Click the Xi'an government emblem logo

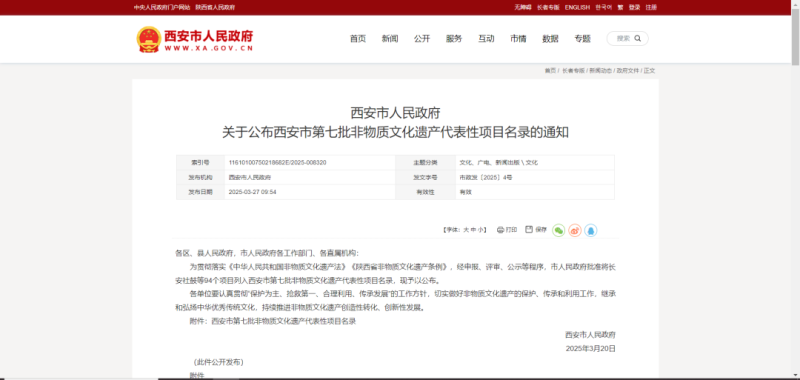[x=148, y=39]
